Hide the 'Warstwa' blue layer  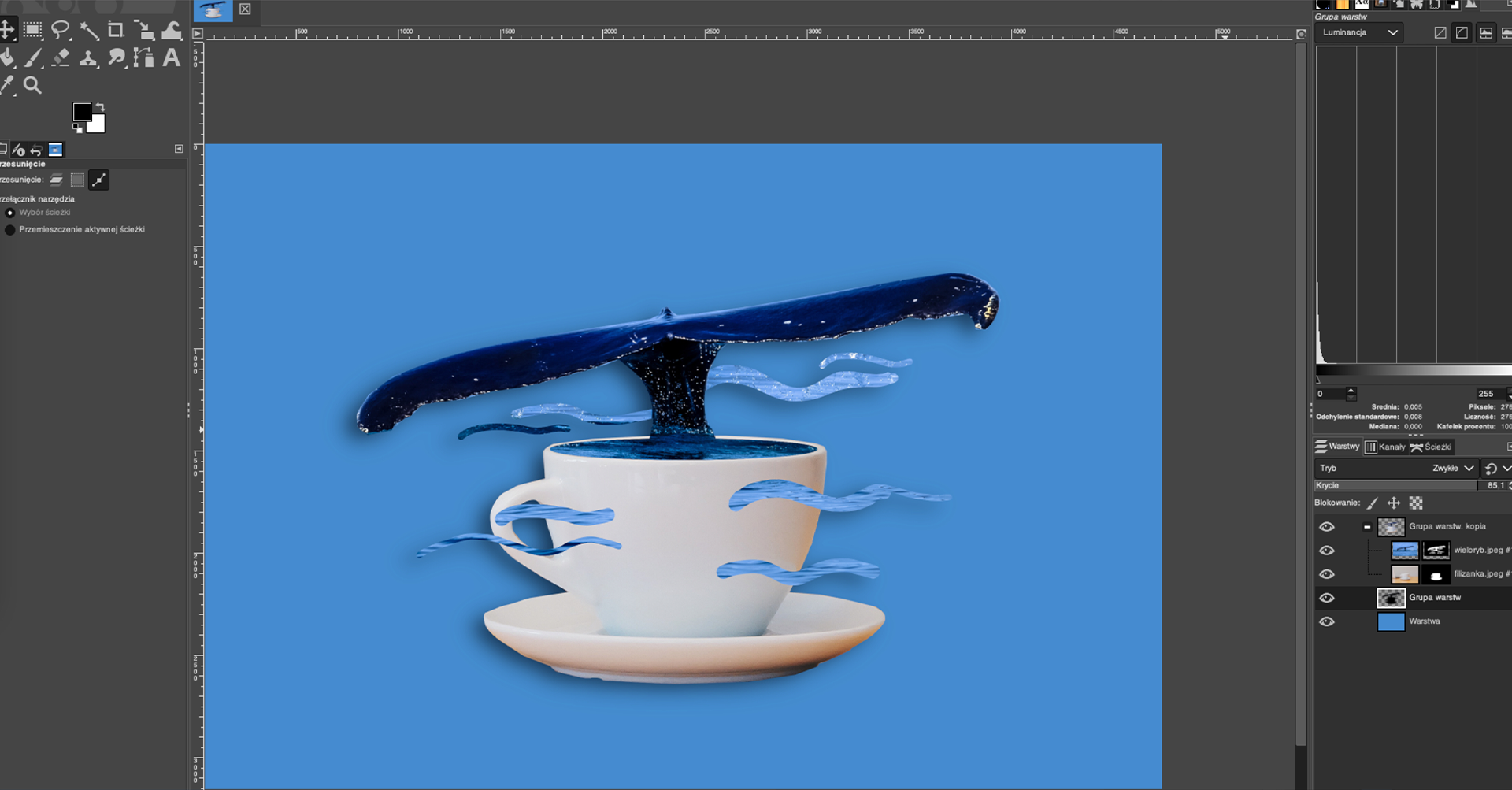(1327, 621)
